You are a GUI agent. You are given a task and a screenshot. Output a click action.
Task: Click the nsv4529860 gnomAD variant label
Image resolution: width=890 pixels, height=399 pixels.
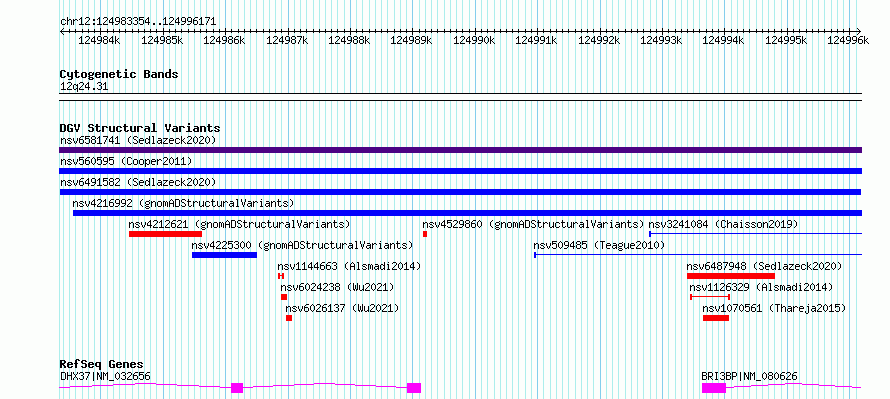pos(534,224)
